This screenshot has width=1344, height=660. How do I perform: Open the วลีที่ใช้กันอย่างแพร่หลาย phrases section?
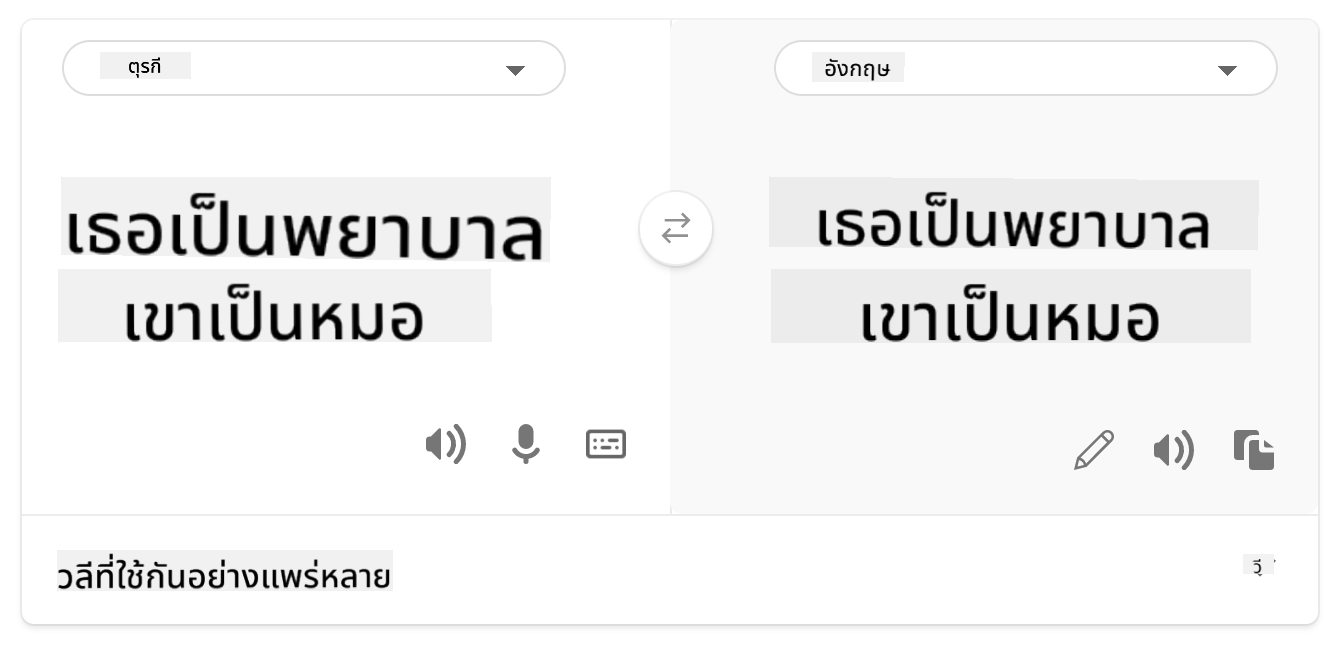coord(225,576)
